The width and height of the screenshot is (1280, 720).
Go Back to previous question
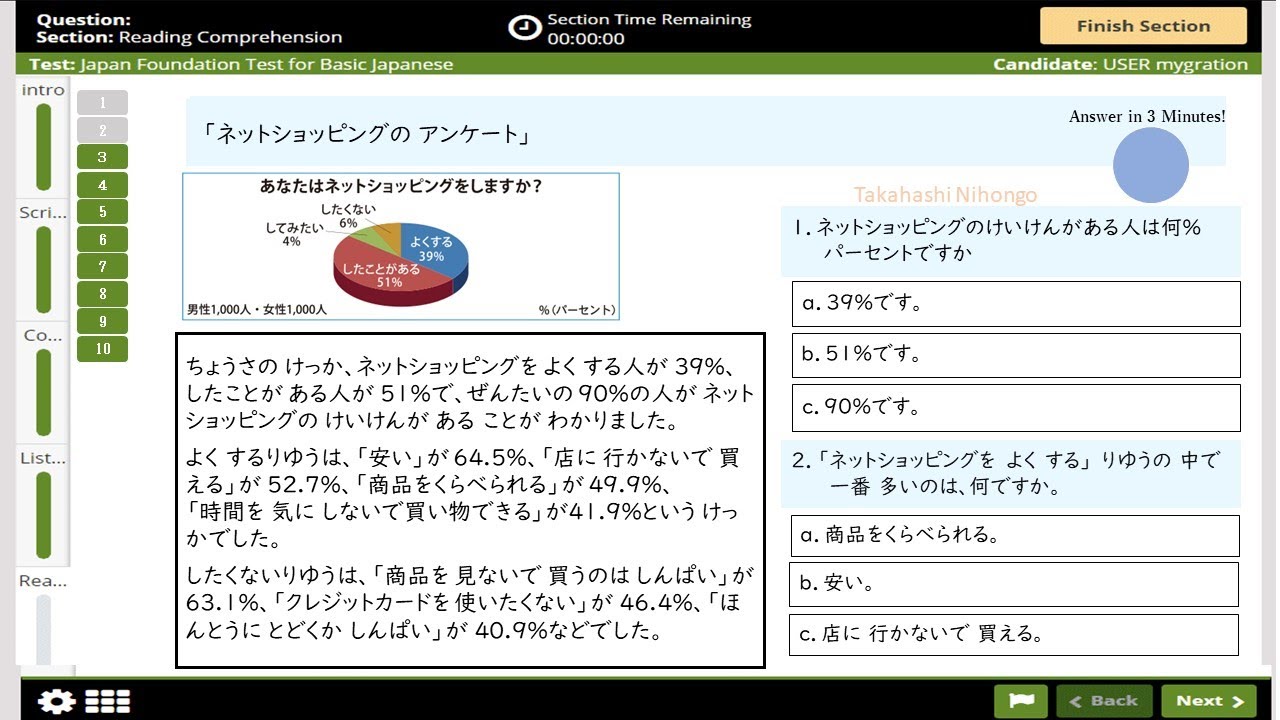point(1104,701)
